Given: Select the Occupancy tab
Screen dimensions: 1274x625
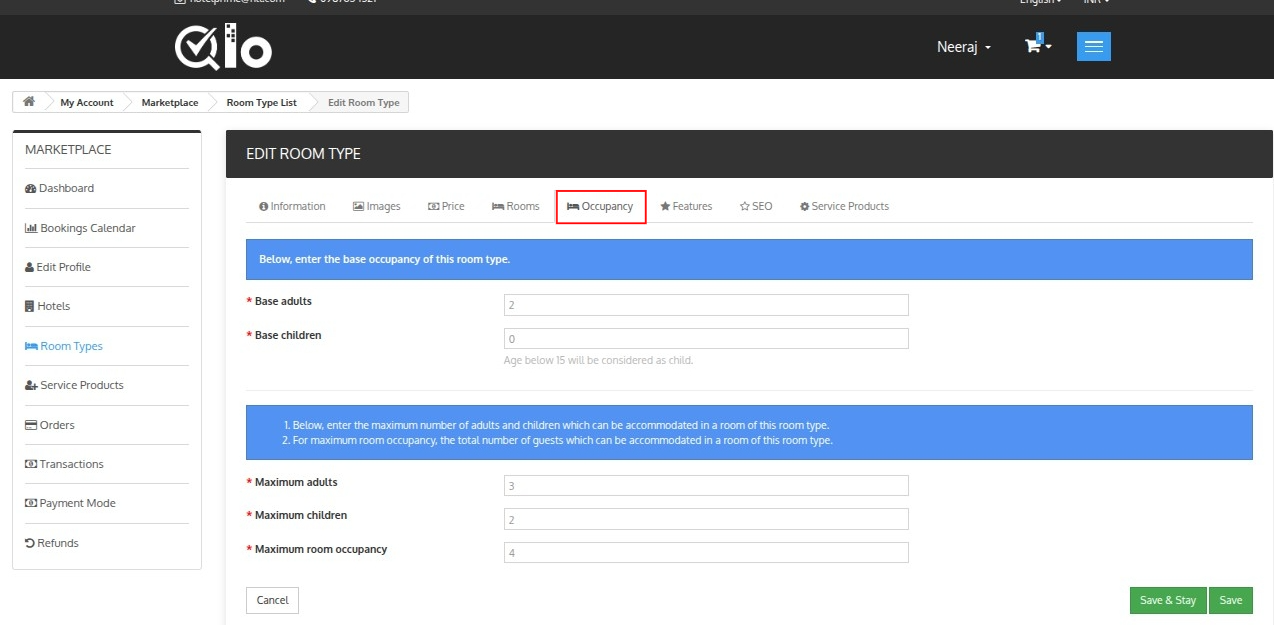Looking at the screenshot, I should (x=600, y=206).
